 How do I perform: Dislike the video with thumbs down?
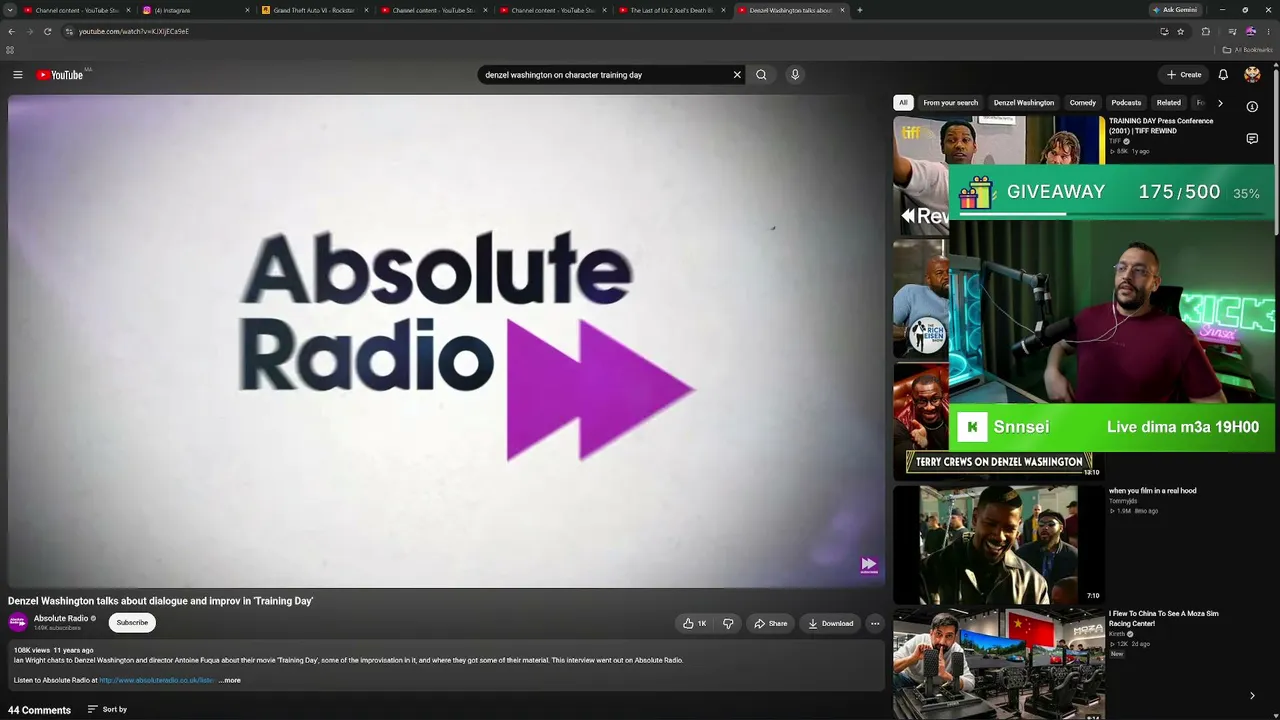click(x=728, y=623)
